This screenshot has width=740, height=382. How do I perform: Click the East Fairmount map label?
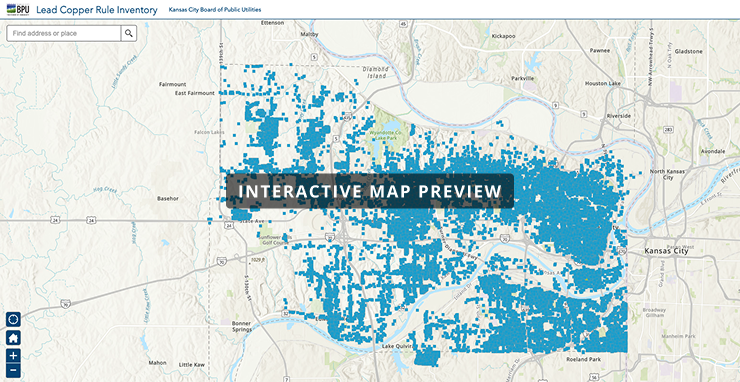pyautogui.click(x=194, y=93)
